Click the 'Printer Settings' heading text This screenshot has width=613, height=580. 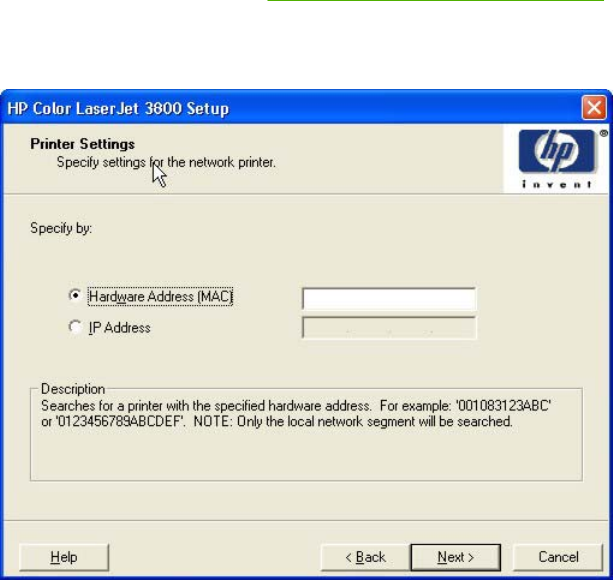click(82, 144)
